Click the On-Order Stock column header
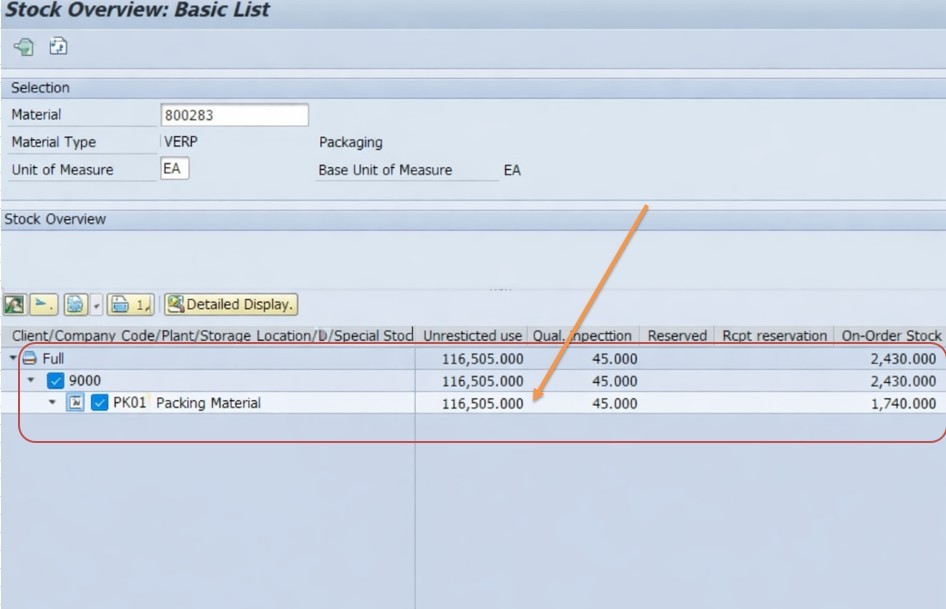The height and width of the screenshot is (609, 946). (x=890, y=336)
